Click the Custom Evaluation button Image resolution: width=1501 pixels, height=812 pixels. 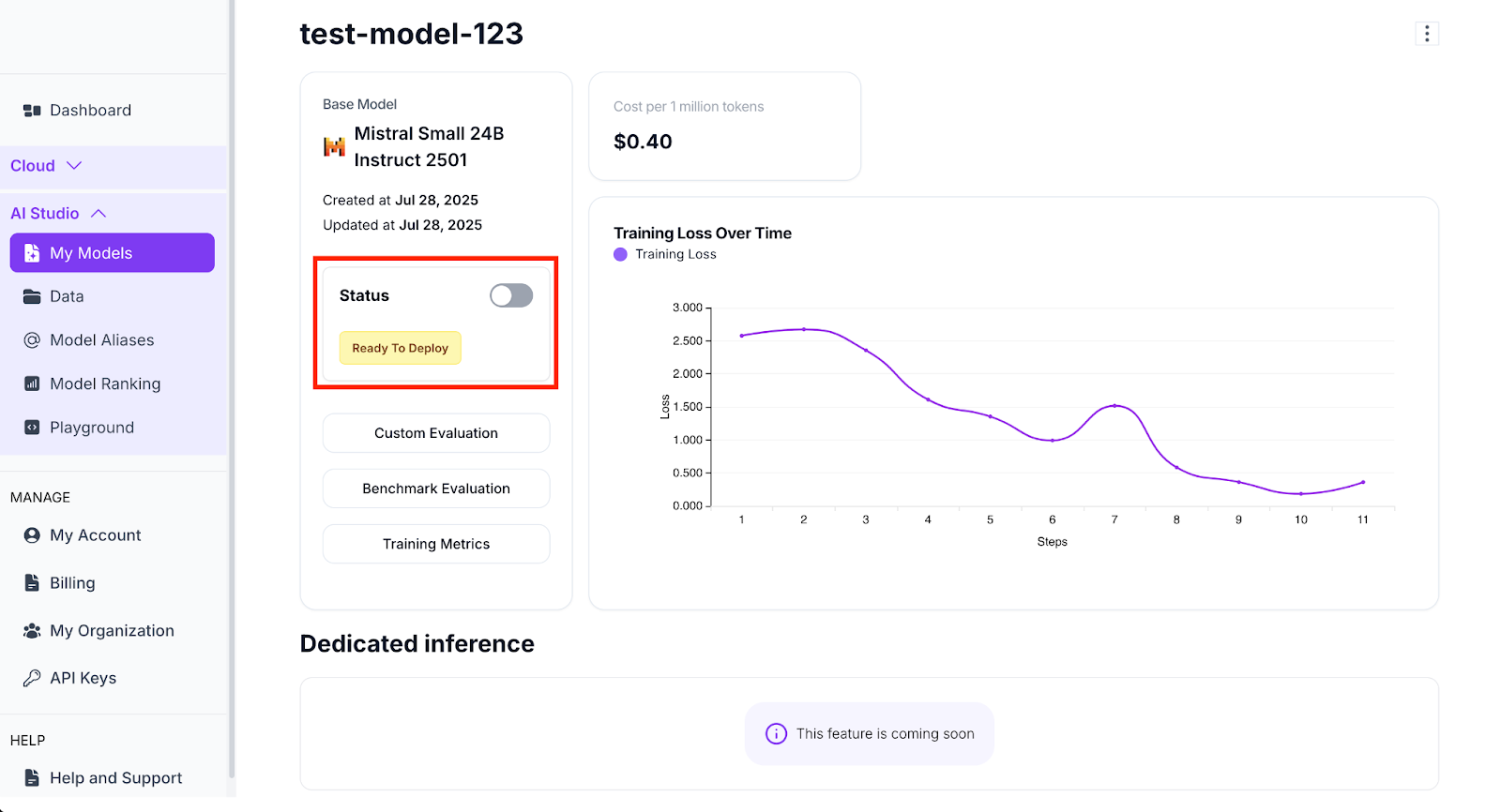click(436, 433)
